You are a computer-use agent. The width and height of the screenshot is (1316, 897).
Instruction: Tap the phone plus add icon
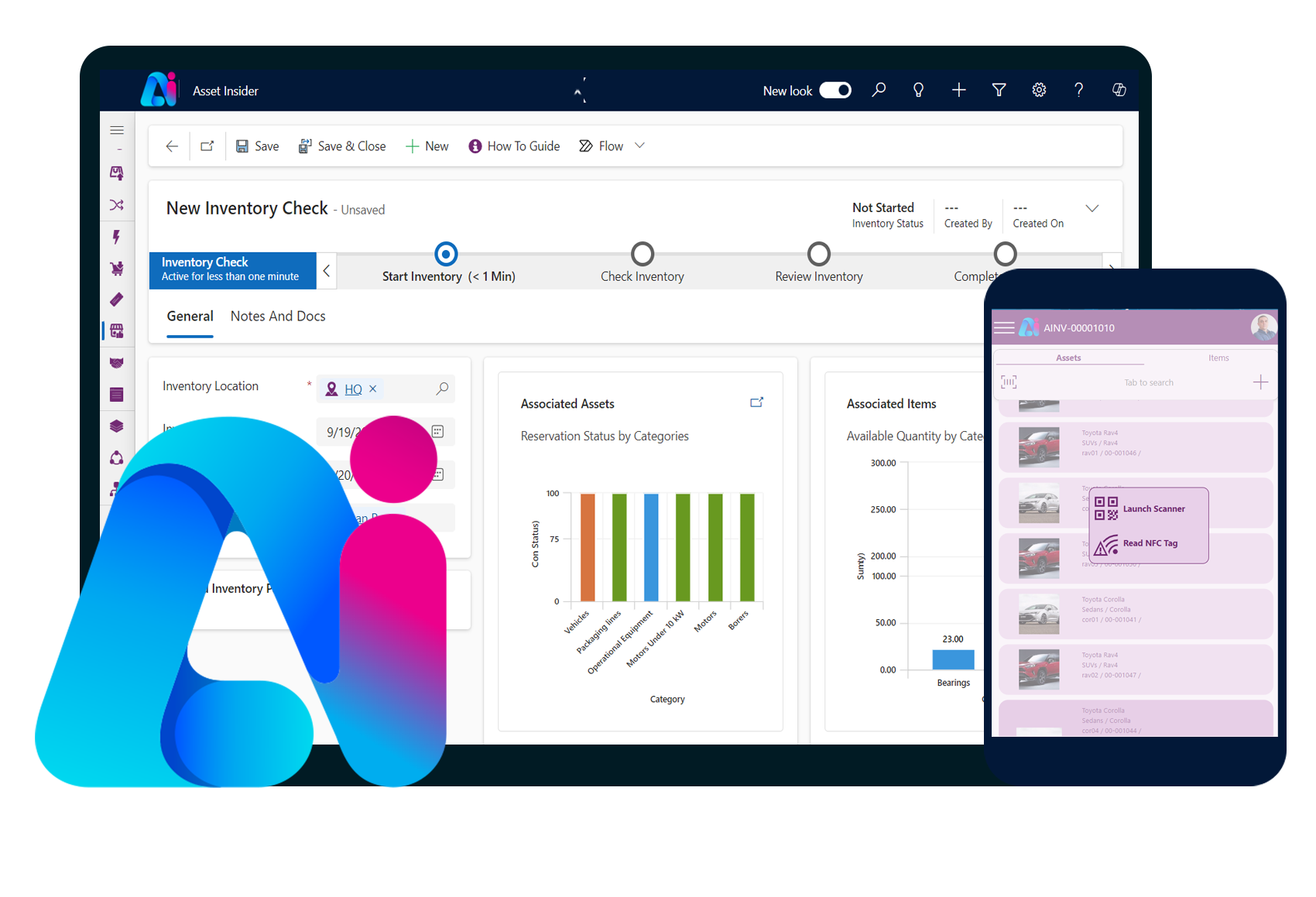[1260, 382]
